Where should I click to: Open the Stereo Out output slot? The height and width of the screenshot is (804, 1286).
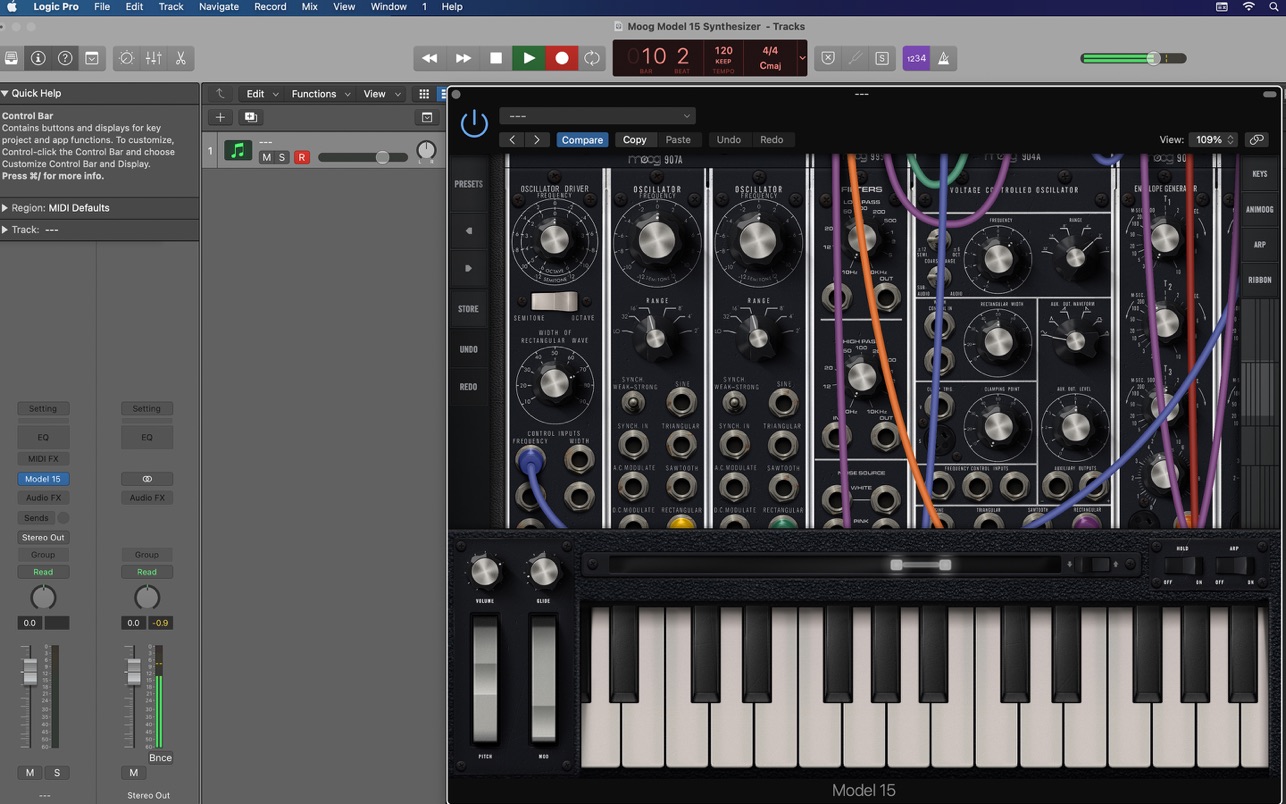pyautogui.click(x=43, y=538)
